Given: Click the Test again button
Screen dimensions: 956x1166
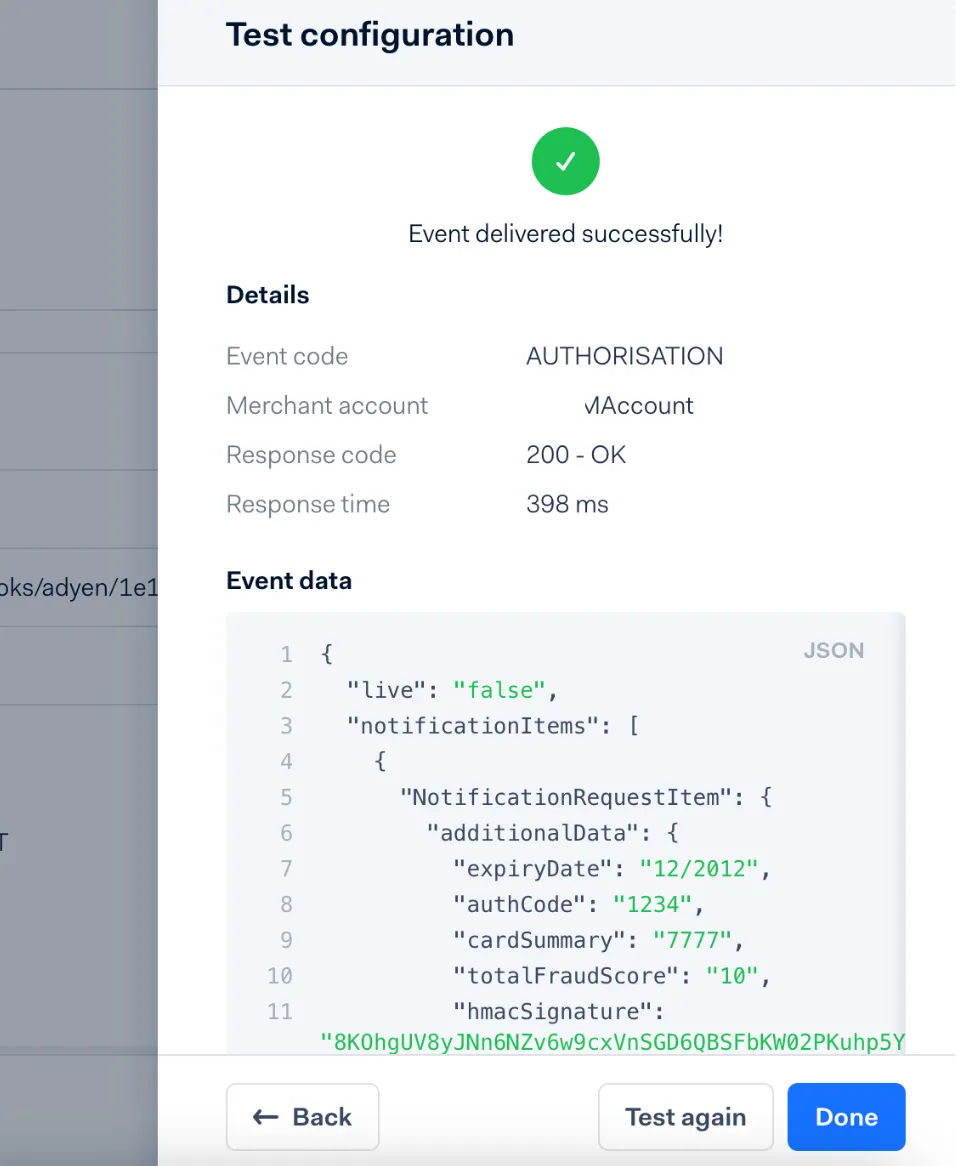Looking at the screenshot, I should pyautogui.click(x=685, y=1116).
